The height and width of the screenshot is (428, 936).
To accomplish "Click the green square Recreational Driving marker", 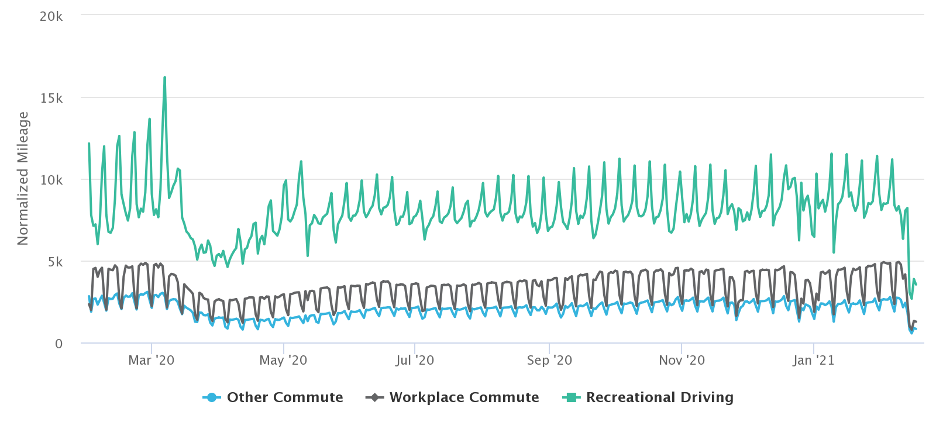I will coord(571,398).
